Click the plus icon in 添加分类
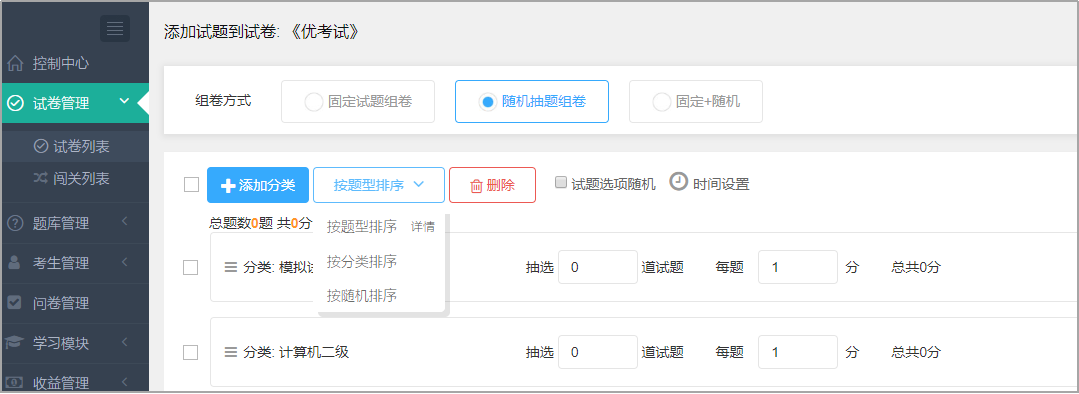Viewport: 1079px width, 394px height. click(228, 186)
